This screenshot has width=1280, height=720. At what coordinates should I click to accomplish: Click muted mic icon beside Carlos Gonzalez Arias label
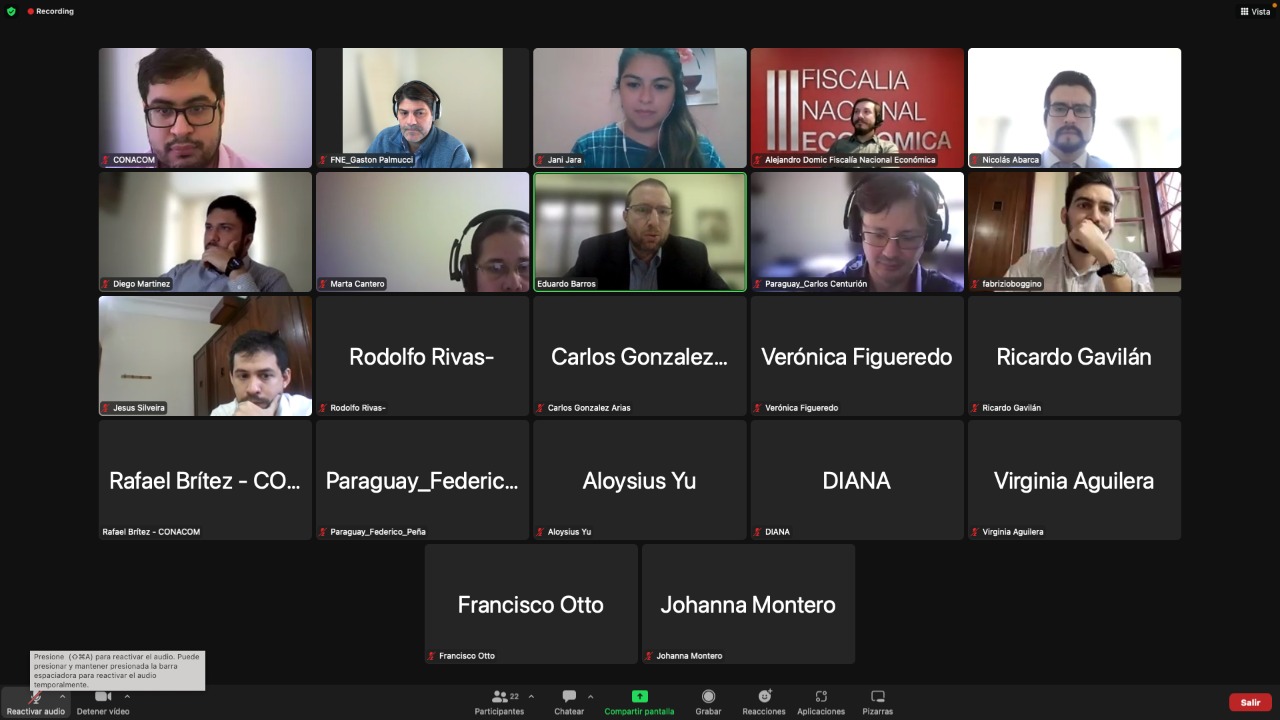(540, 408)
